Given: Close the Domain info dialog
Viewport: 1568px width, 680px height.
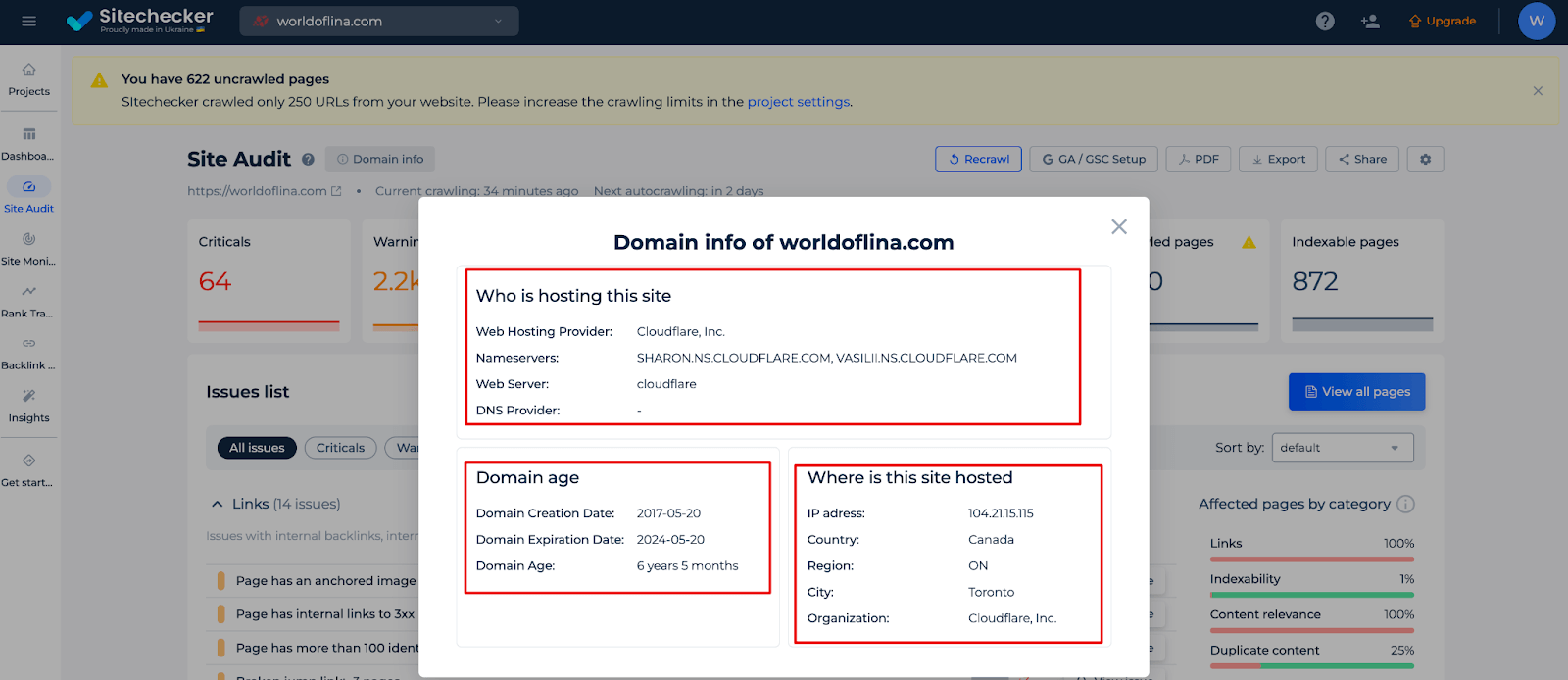Looking at the screenshot, I should click(x=1119, y=226).
